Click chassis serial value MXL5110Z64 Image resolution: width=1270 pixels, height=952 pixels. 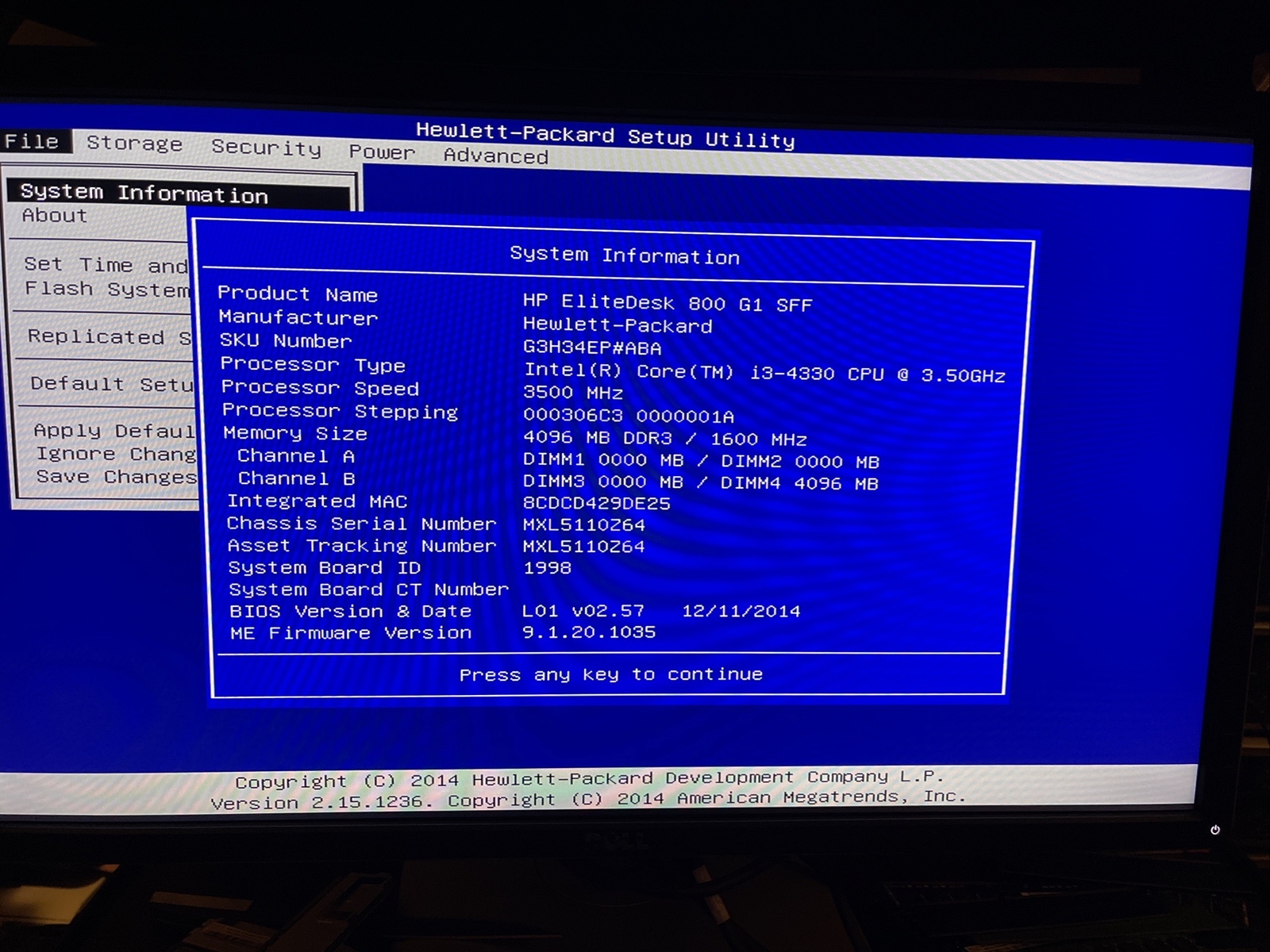click(x=584, y=524)
